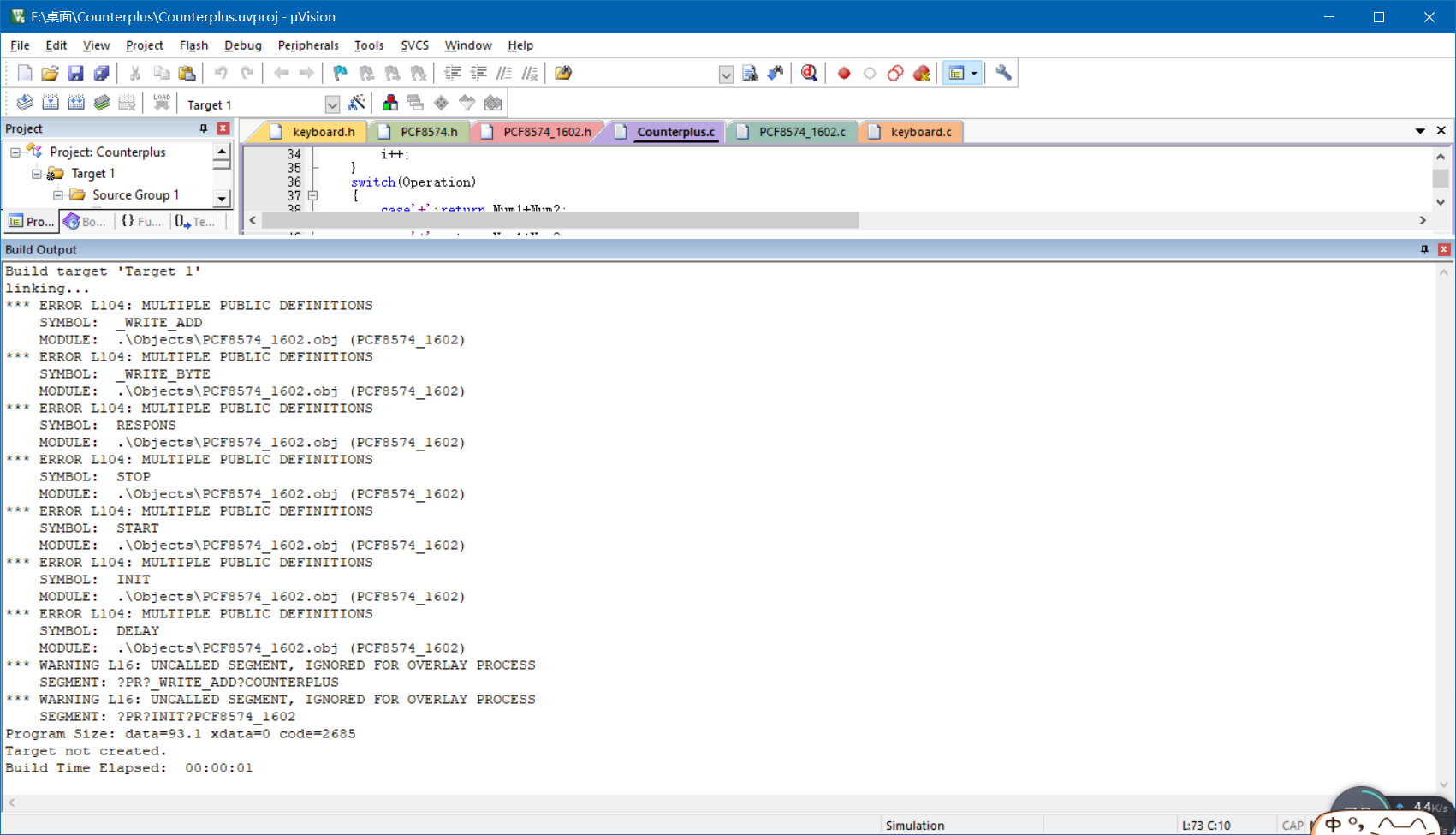This screenshot has height=835, width=1456.
Task: Open the File menu
Action: [20, 45]
